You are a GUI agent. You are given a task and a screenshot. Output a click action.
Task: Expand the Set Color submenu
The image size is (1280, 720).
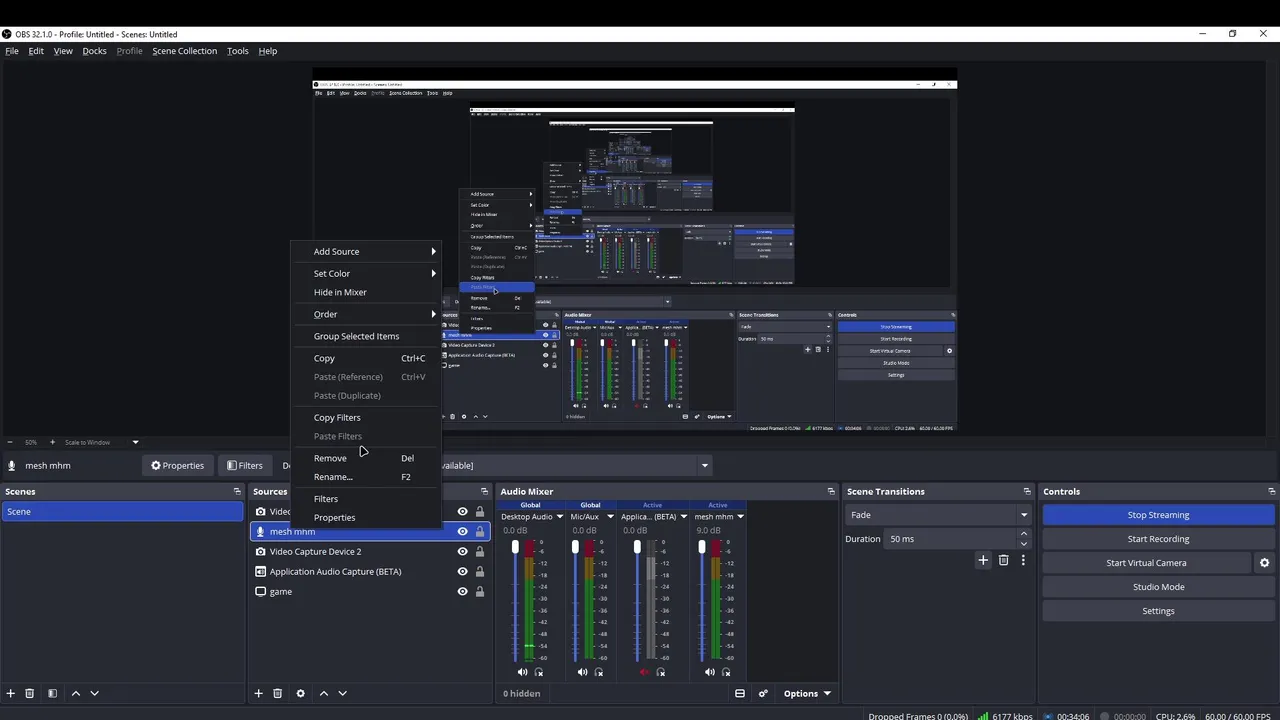point(433,273)
